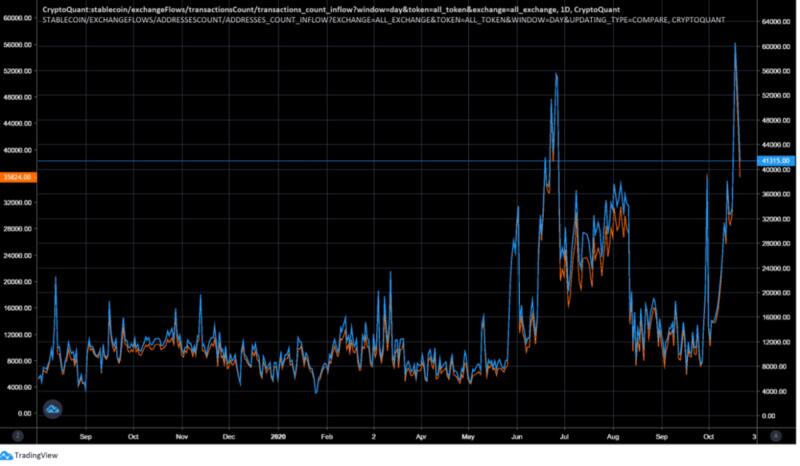Click the 64000.00 value on the price scale
Image resolution: width=800 pixels, height=466 pixels.
tap(776, 21)
